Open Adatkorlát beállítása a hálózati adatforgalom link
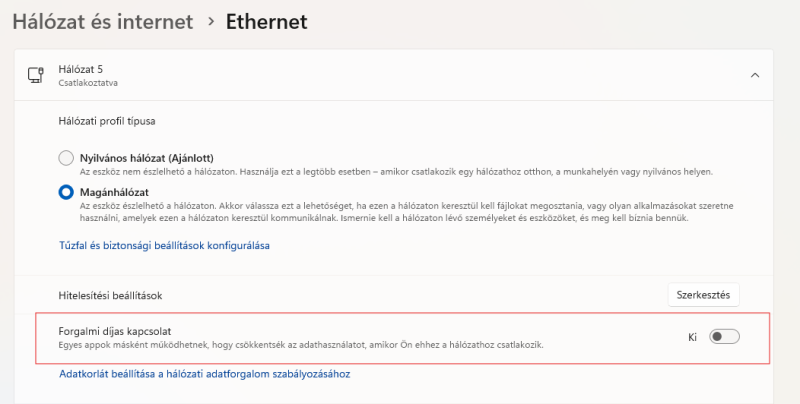Screen dimensions: 800x404 (205, 374)
